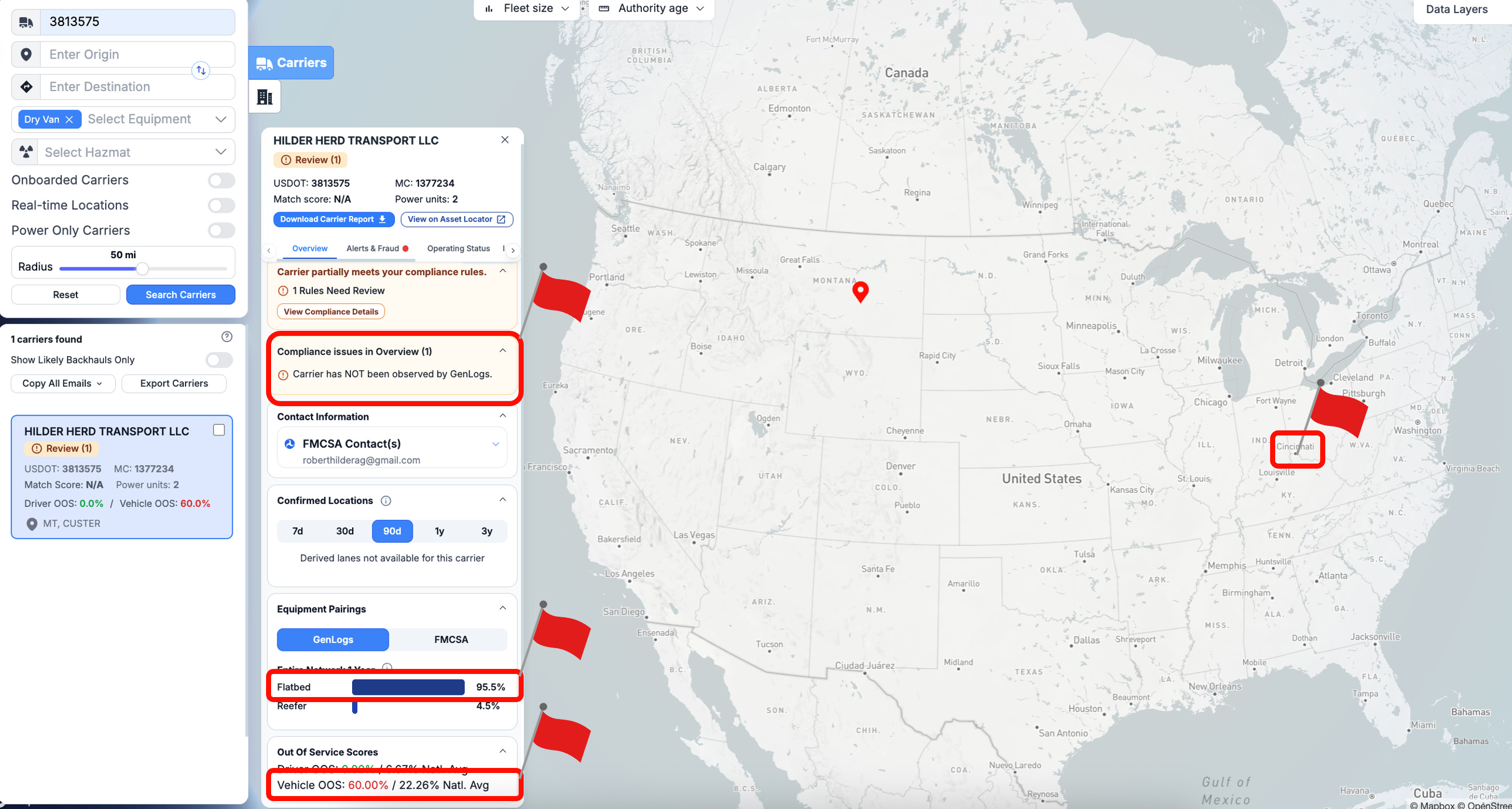Click the warning icon on the panel's Review (1) badge

286,160
